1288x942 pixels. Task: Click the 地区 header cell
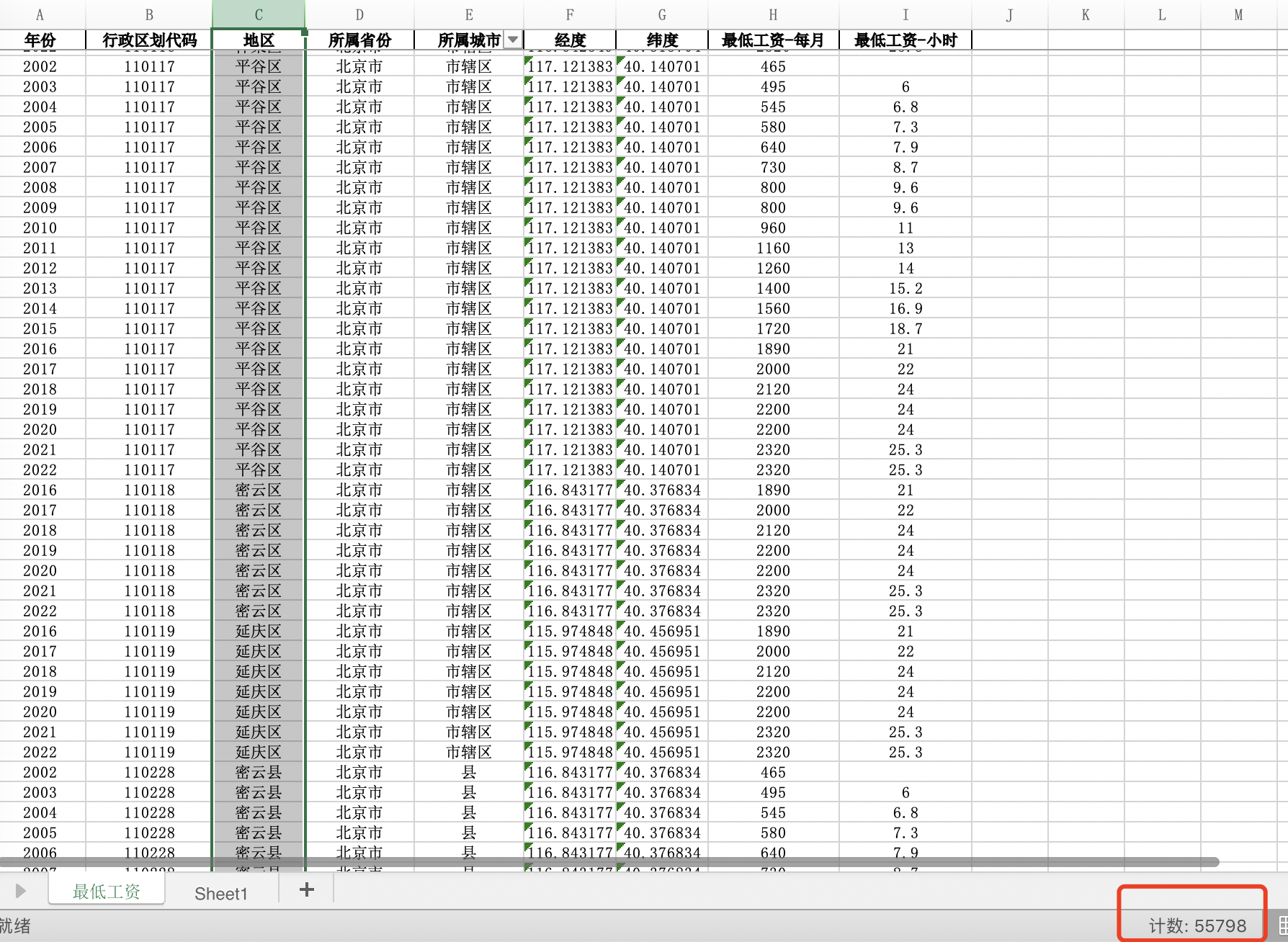point(259,40)
